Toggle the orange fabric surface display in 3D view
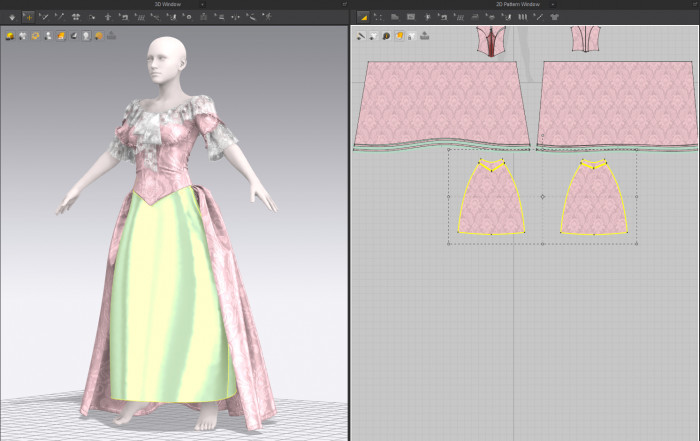The width and height of the screenshot is (700, 441). click(x=61, y=36)
